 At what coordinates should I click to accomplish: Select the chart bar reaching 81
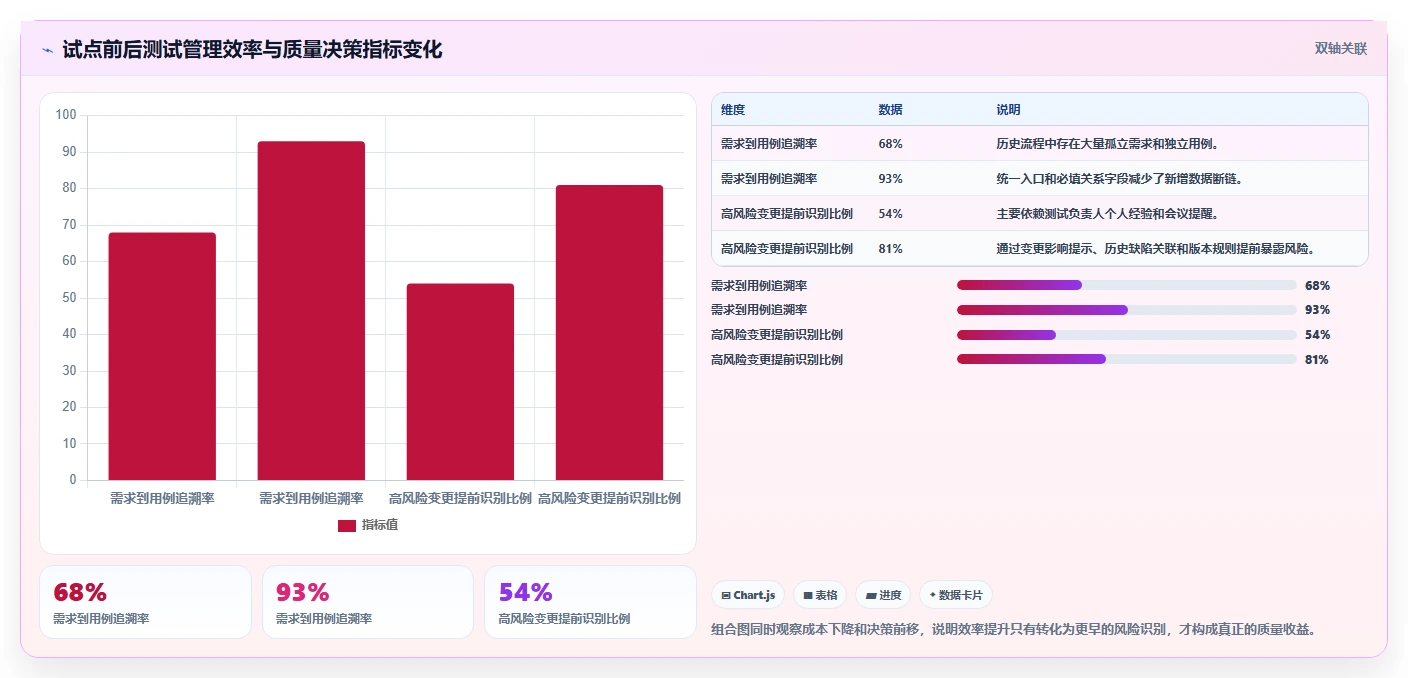(x=609, y=332)
